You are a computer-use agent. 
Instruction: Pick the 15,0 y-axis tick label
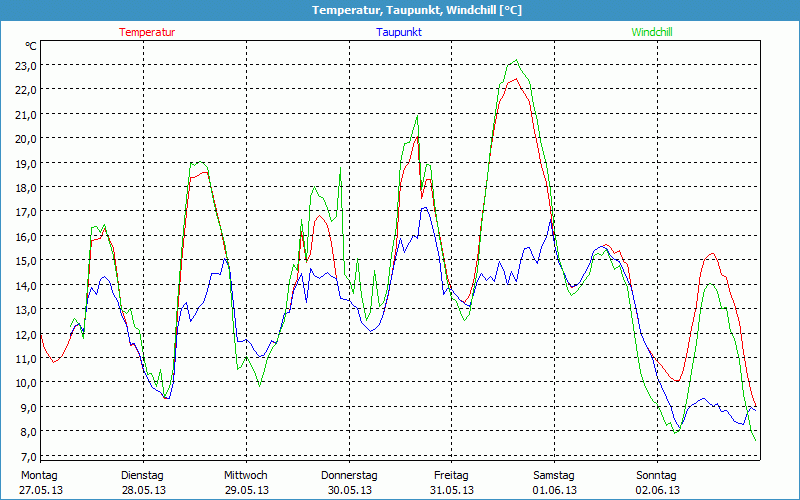click(x=26, y=260)
